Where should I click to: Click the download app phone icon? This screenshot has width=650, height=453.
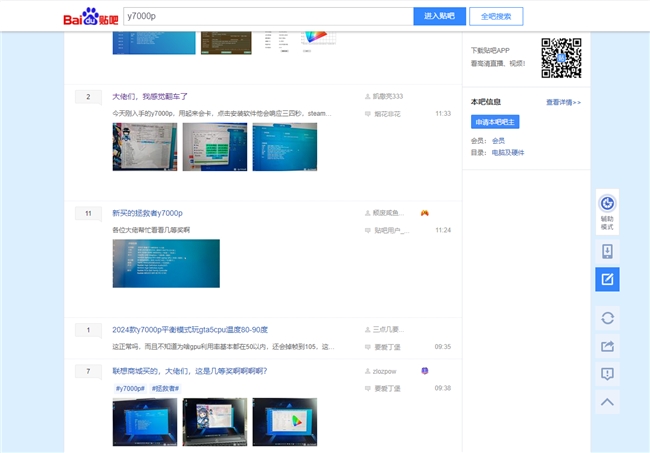click(x=607, y=252)
